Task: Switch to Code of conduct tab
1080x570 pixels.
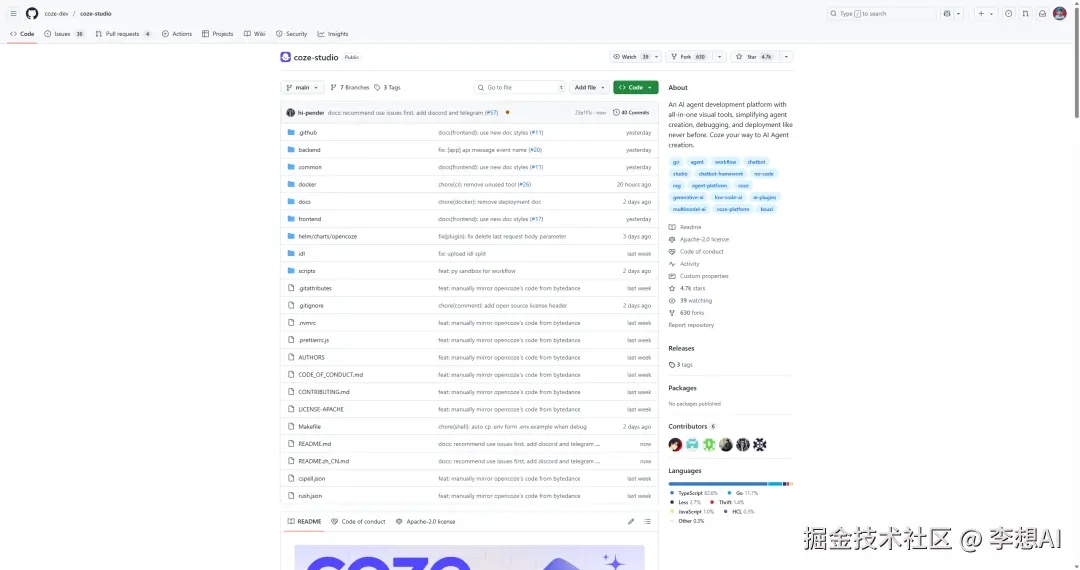Action: 358,522
